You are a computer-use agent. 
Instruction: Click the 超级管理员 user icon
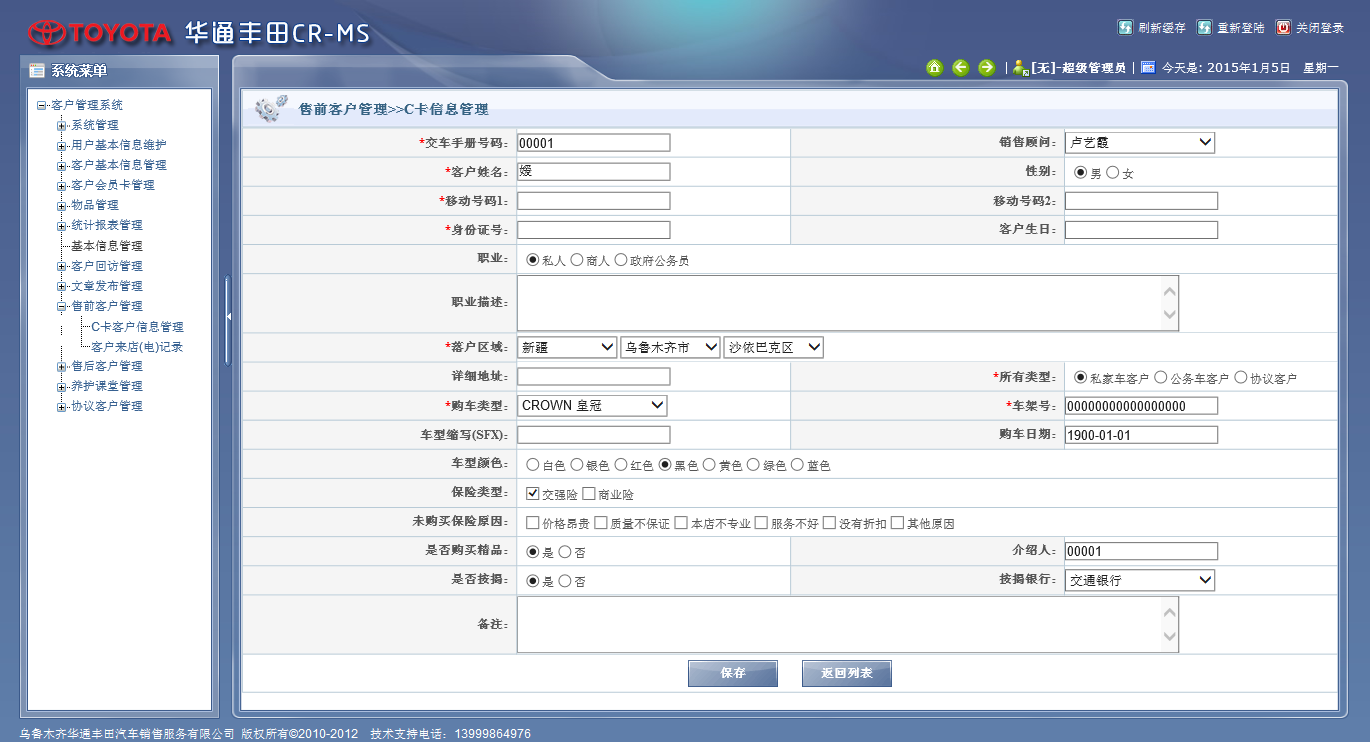click(x=1020, y=68)
